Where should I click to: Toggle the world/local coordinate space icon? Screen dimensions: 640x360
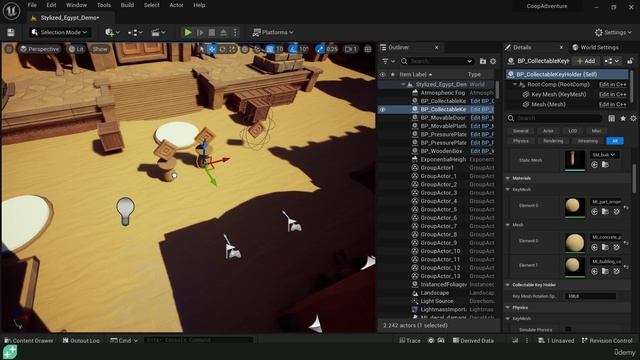click(x=245, y=49)
